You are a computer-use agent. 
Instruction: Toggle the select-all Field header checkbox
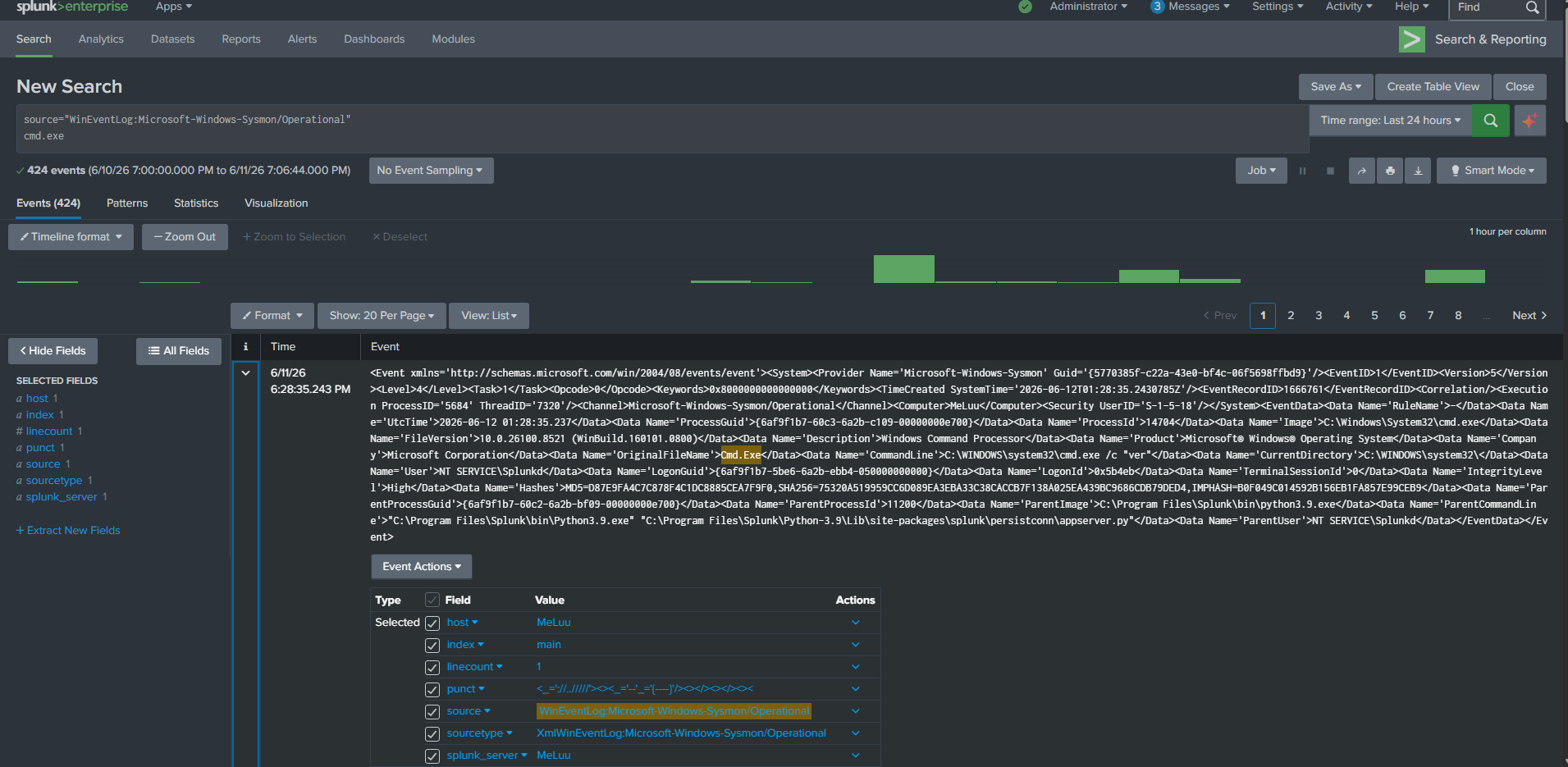pos(432,600)
